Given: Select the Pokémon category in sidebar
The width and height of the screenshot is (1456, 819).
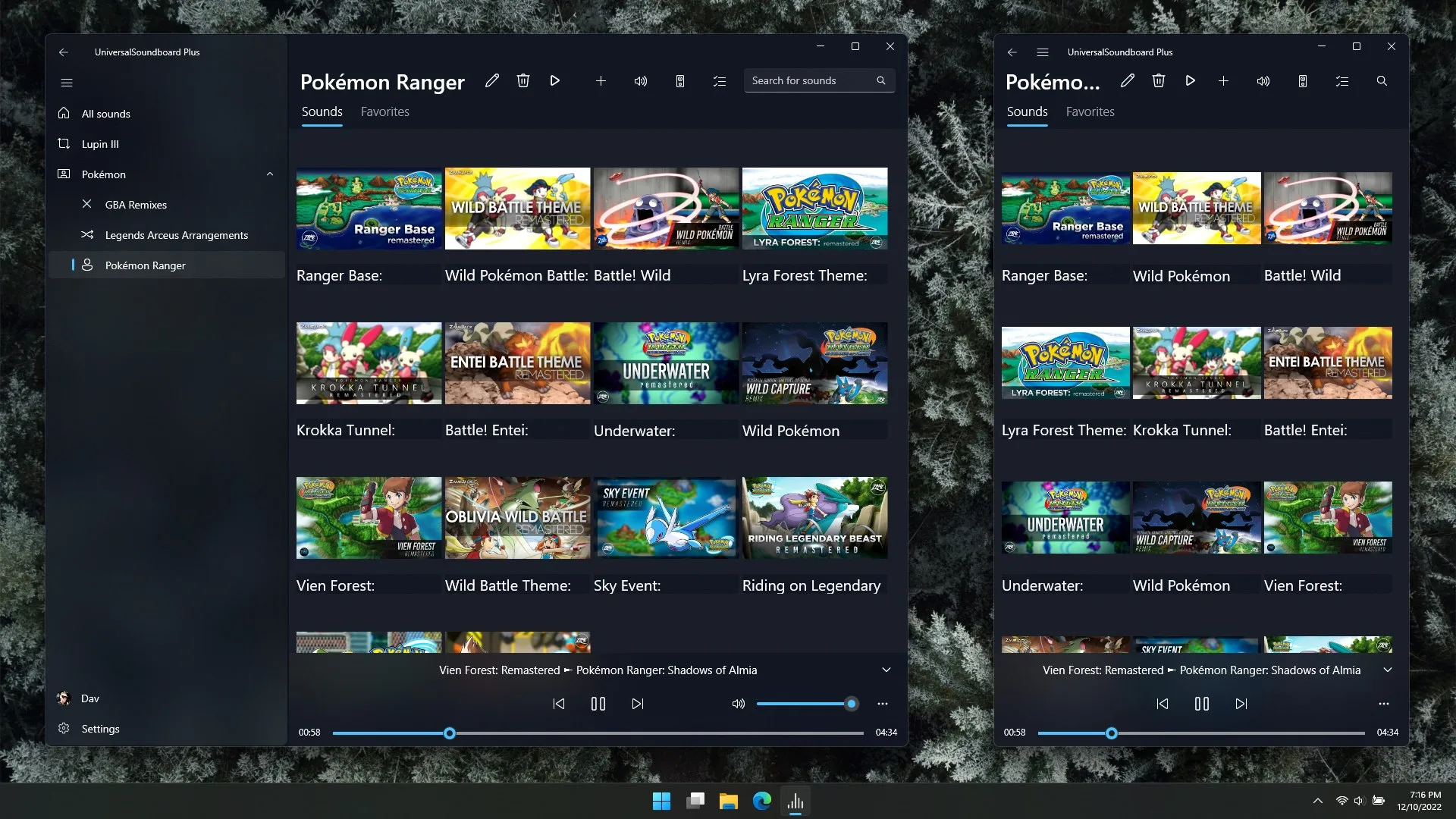Looking at the screenshot, I should point(167,174).
